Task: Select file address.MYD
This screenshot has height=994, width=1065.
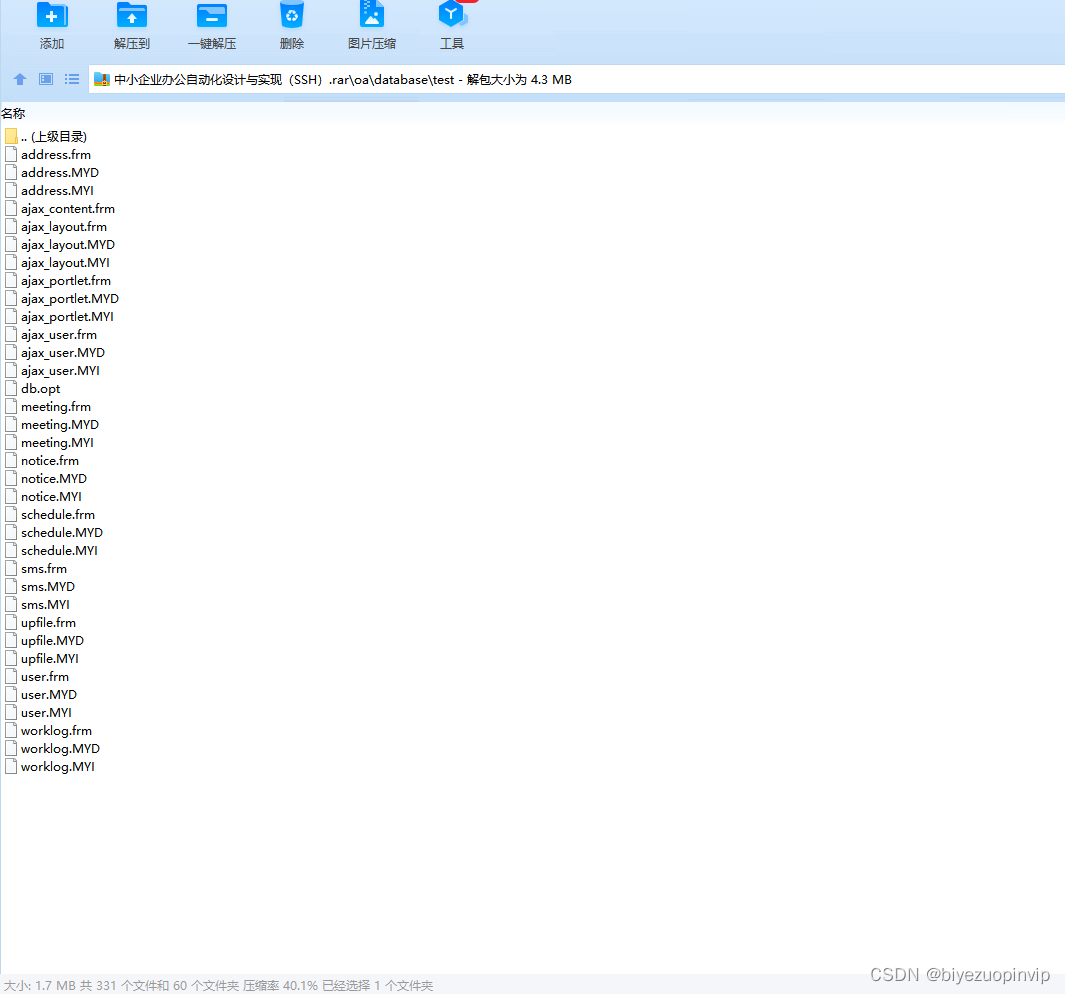Action: 60,173
